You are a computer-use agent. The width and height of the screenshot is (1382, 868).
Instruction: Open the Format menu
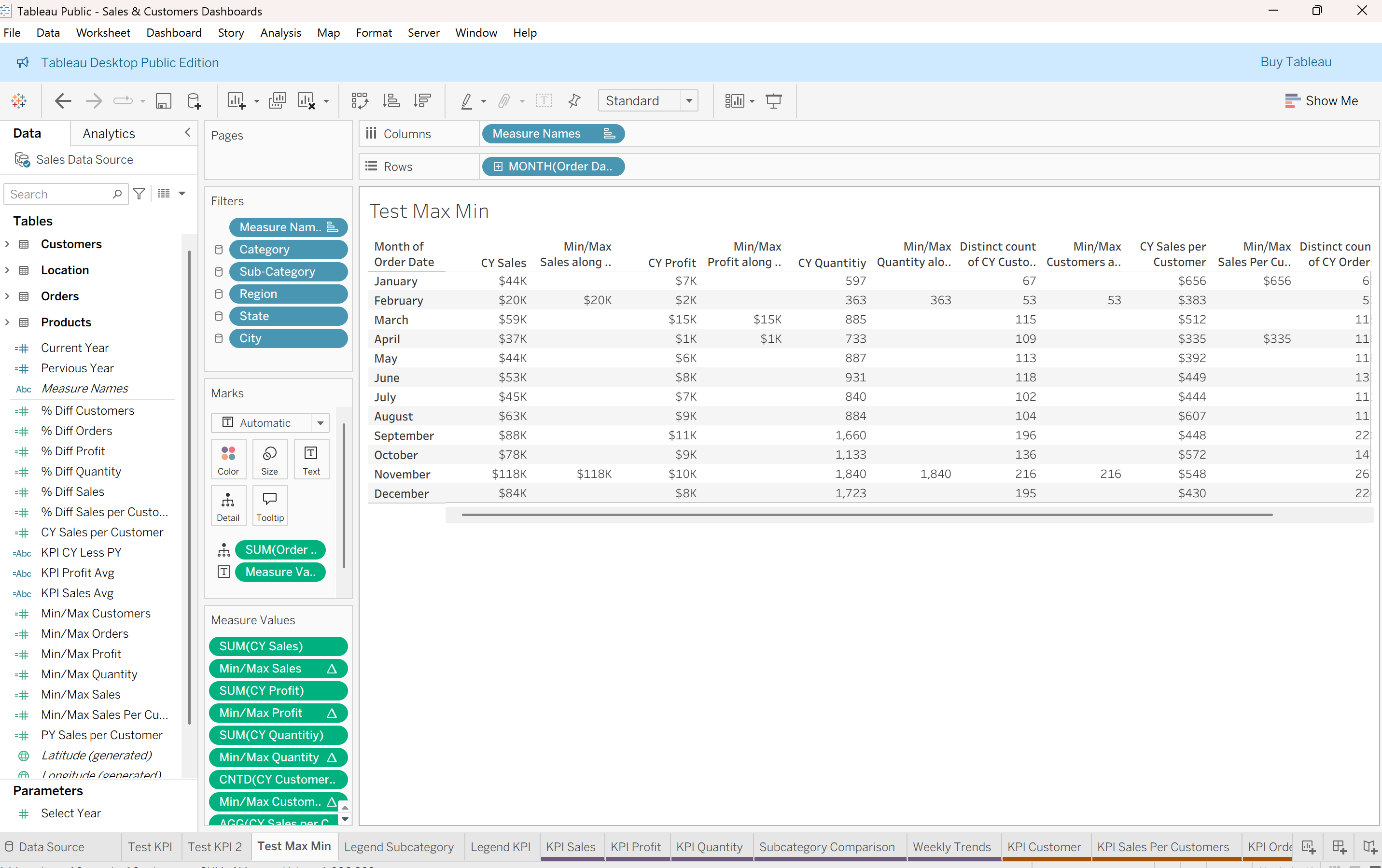point(374,33)
